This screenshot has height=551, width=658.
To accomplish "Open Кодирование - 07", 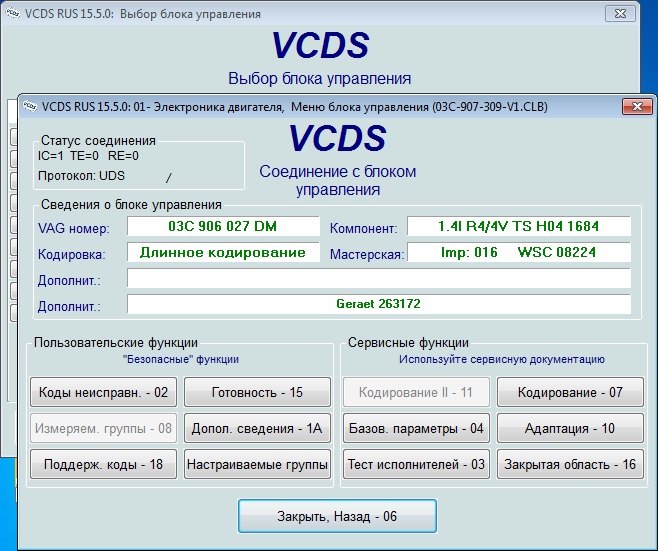I will pyautogui.click(x=570, y=392).
